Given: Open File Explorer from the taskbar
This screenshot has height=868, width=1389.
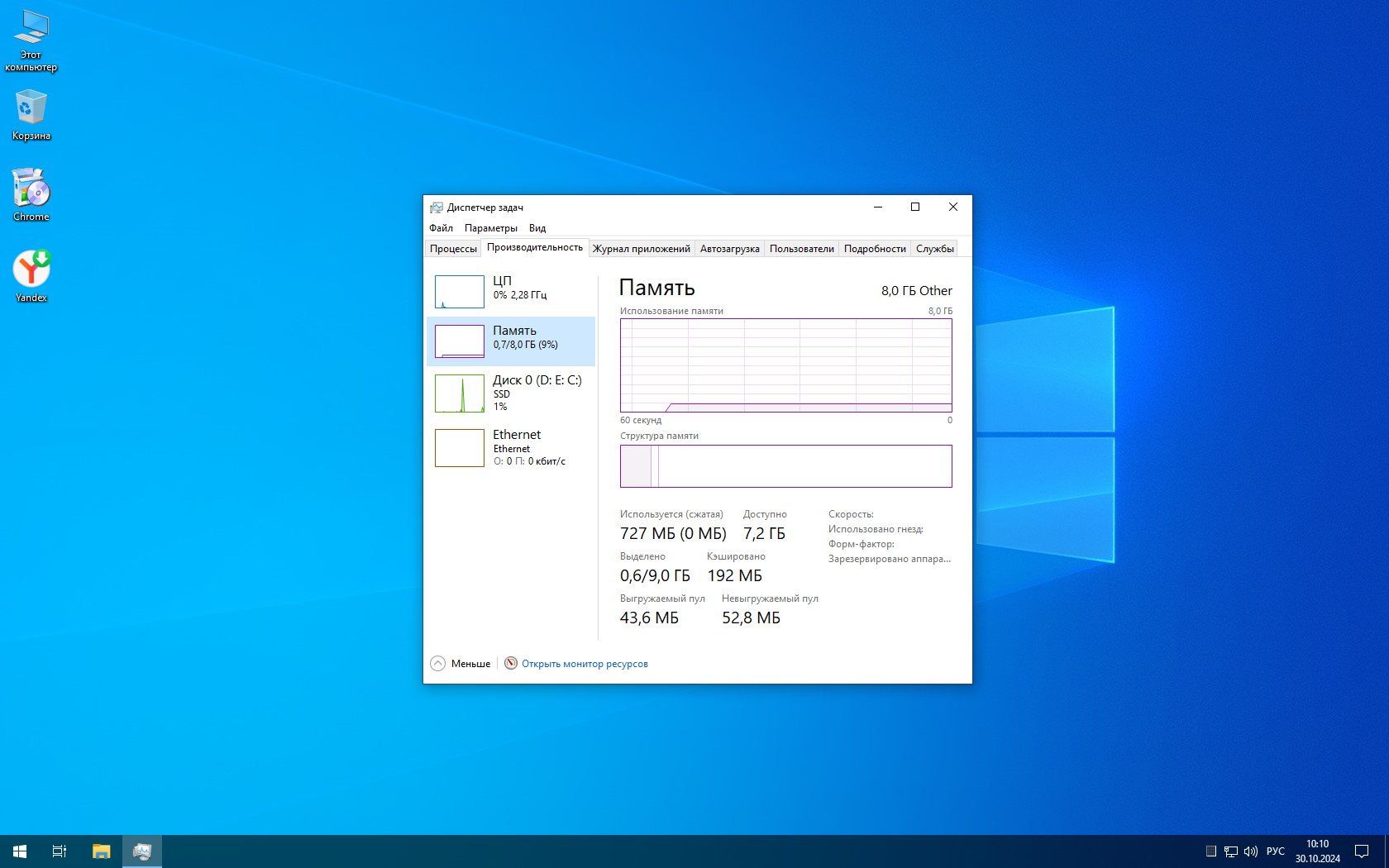Looking at the screenshot, I should (x=101, y=851).
